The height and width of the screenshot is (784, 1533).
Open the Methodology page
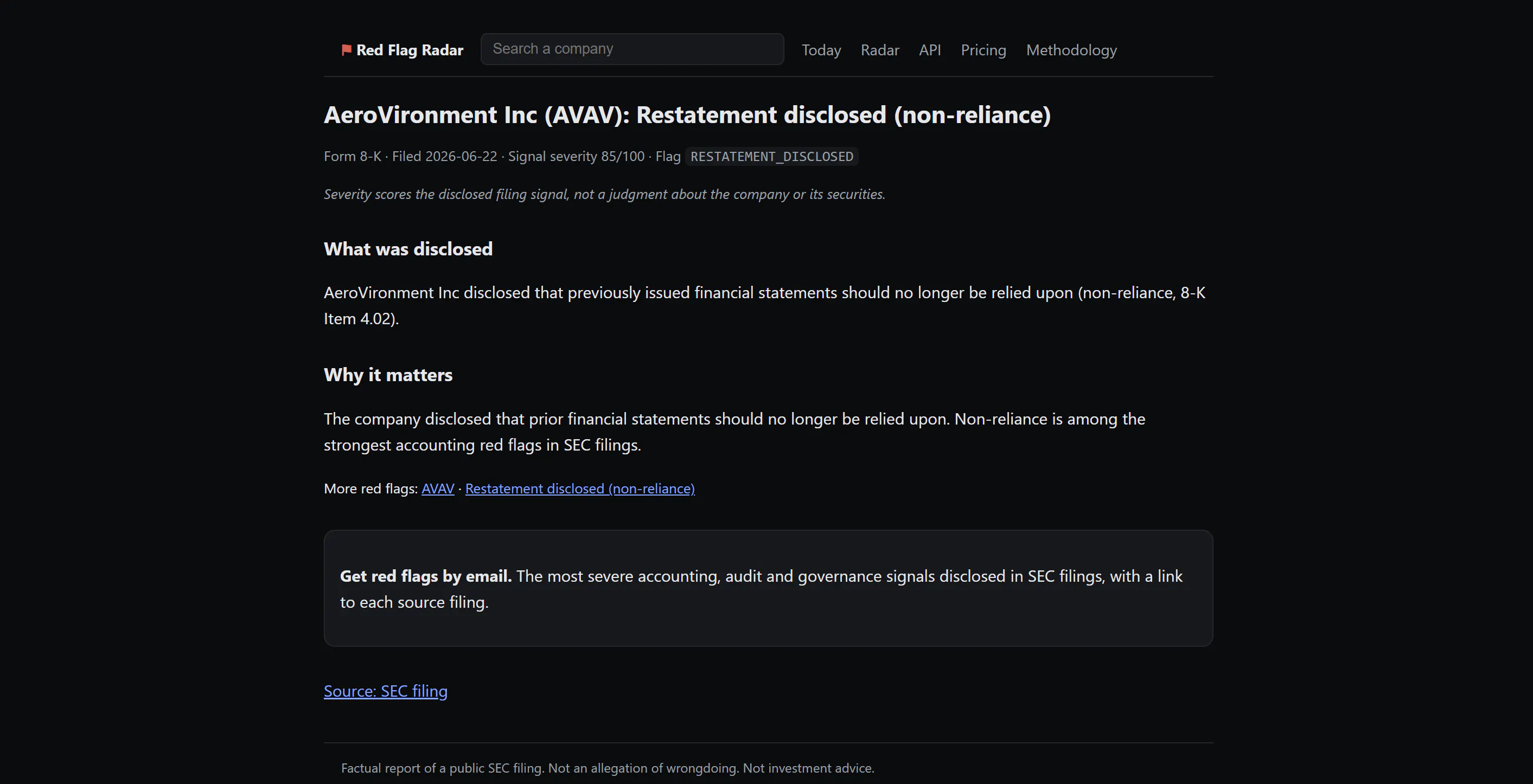(x=1071, y=50)
